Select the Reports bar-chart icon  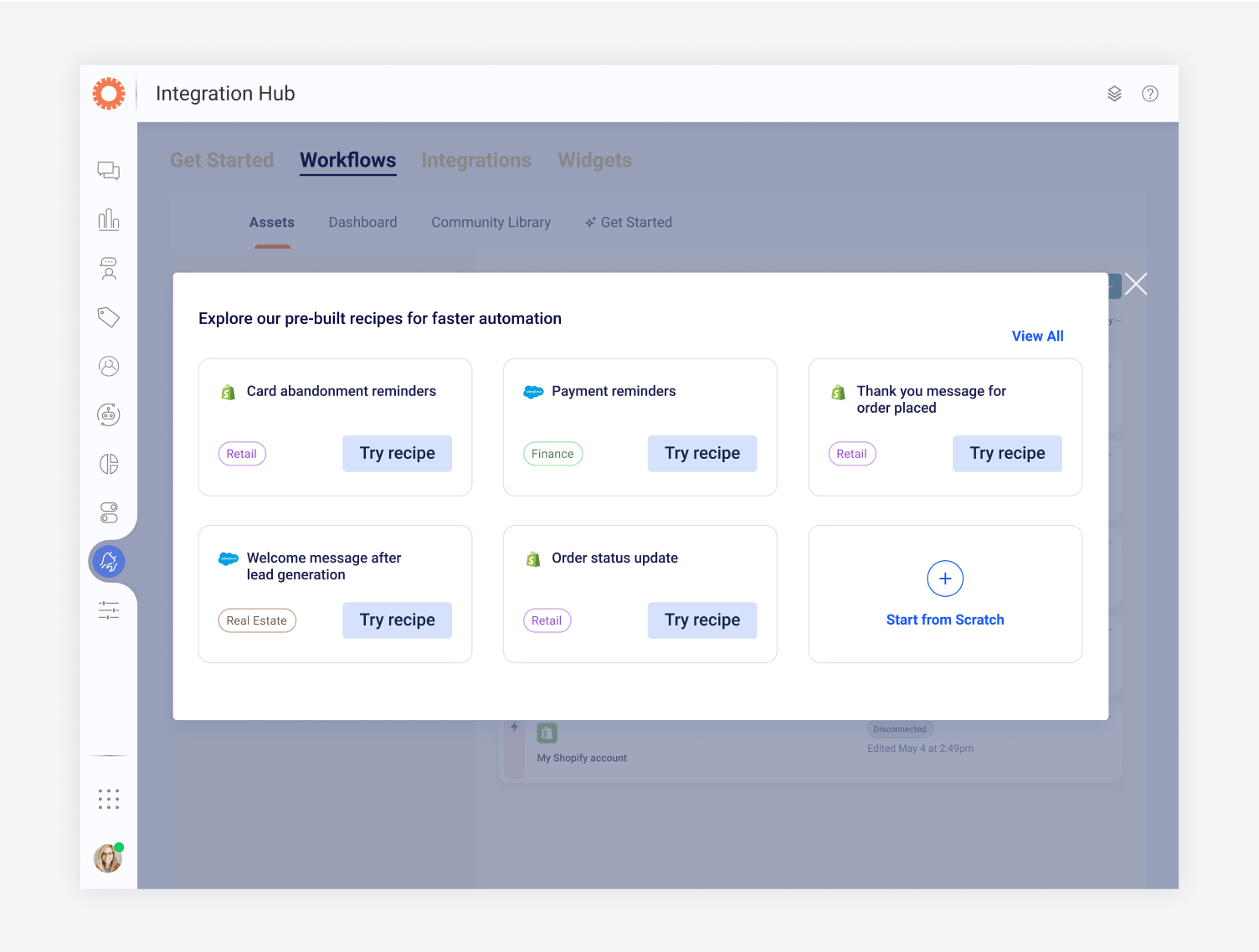point(109,219)
